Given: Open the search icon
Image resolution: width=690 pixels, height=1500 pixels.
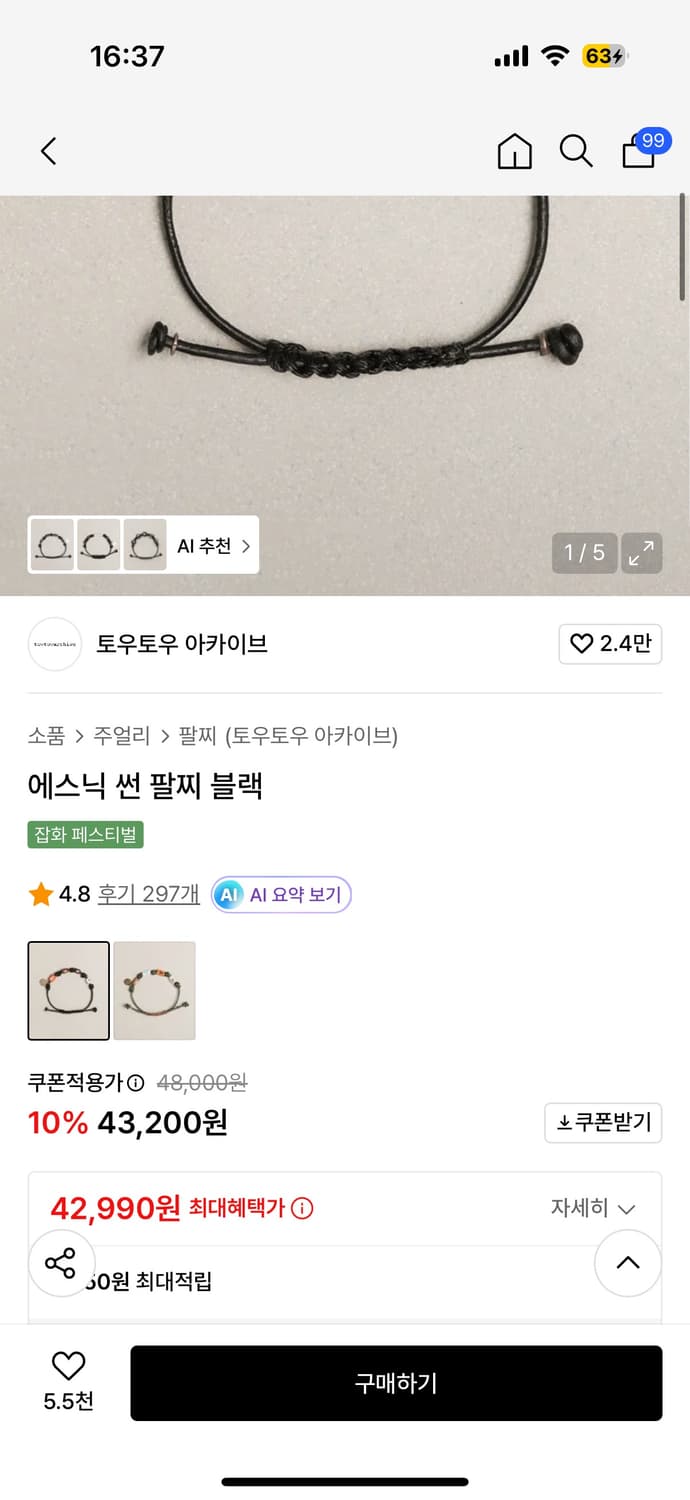Looking at the screenshot, I should tap(576, 151).
